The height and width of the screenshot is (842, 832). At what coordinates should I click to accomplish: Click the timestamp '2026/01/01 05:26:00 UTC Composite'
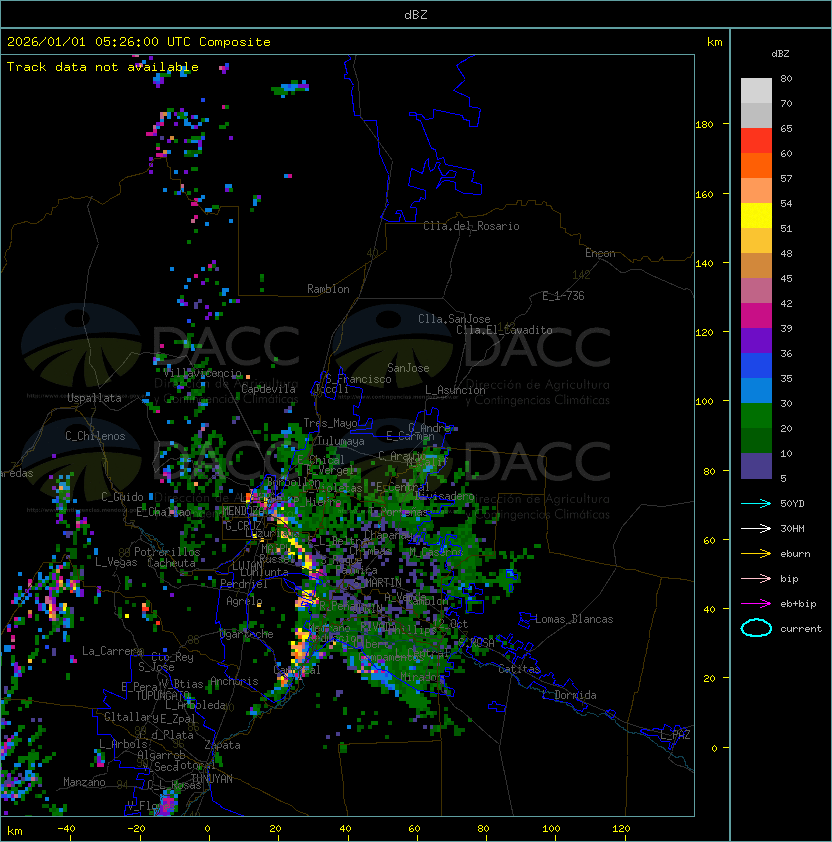pos(139,42)
